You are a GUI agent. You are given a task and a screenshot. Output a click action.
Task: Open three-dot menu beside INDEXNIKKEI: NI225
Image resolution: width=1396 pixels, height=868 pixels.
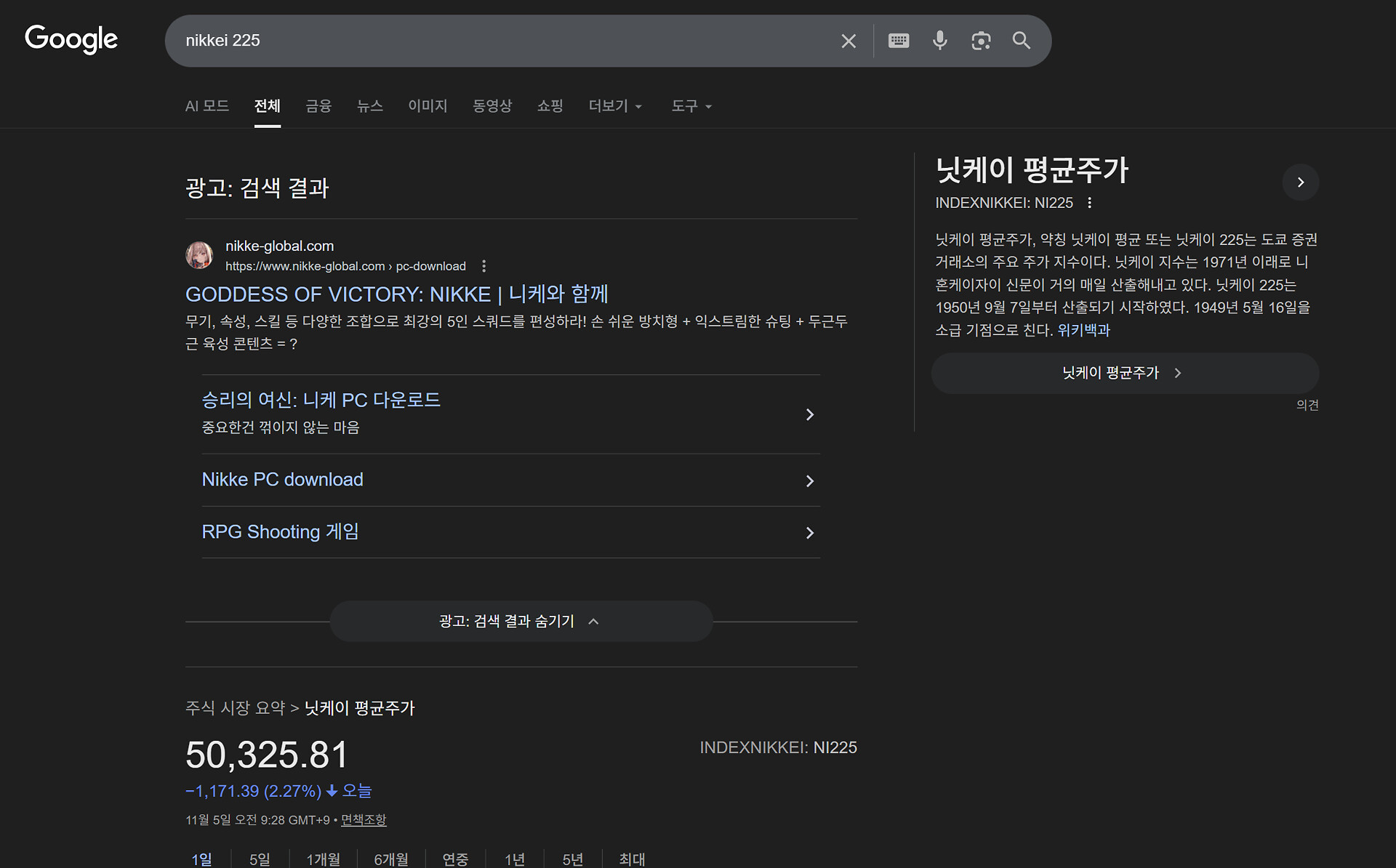point(1089,203)
